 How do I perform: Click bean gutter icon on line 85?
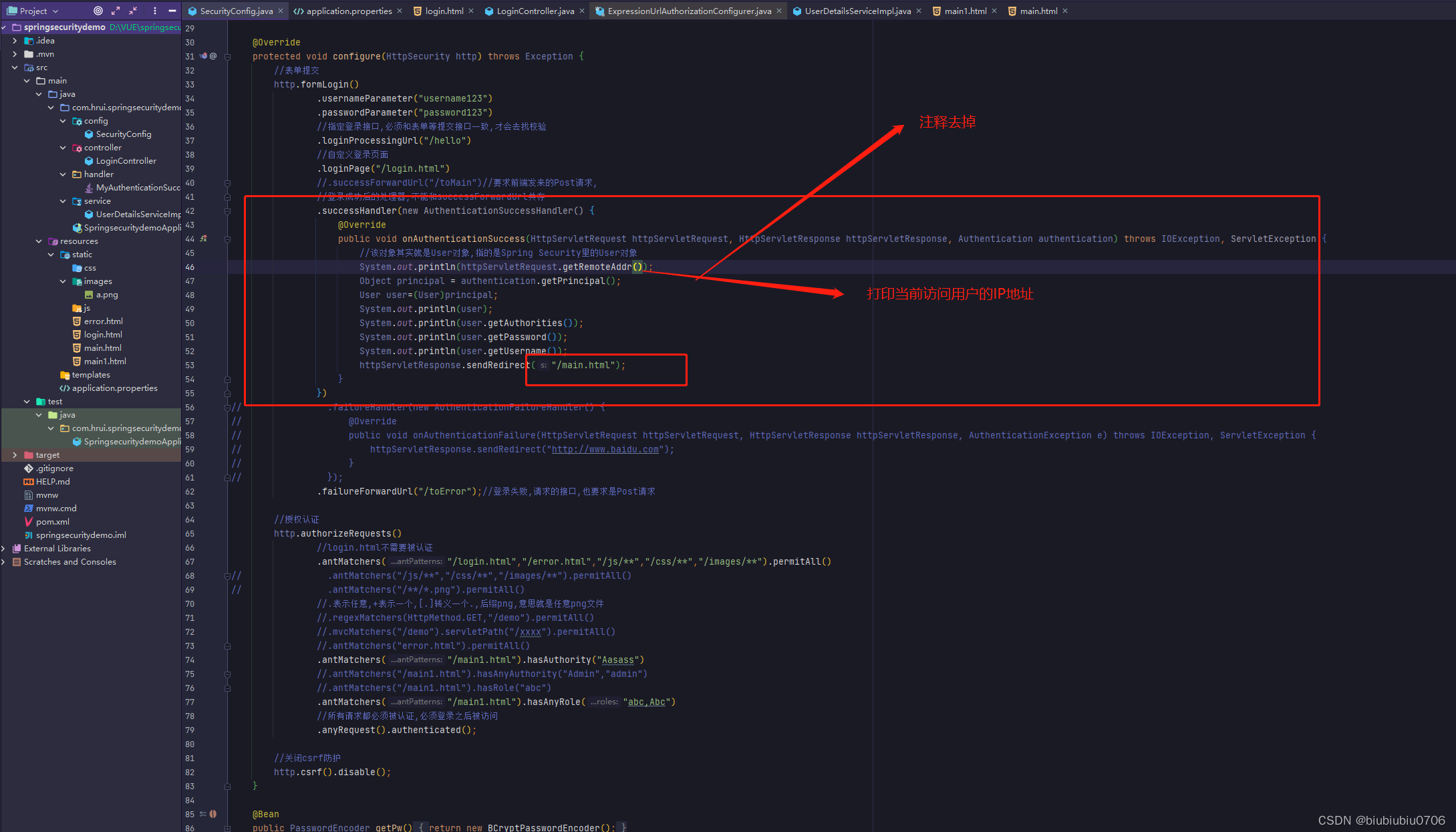click(212, 814)
